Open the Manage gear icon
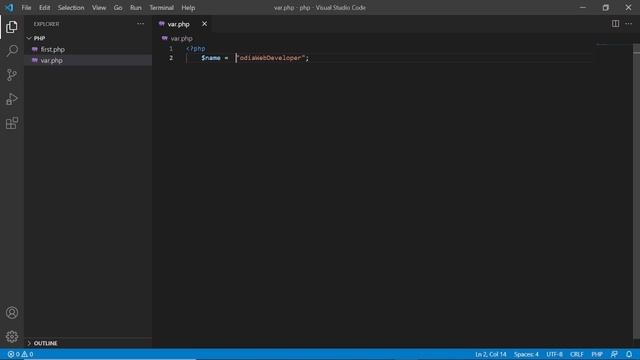The width and height of the screenshot is (640, 360). [x=12, y=336]
